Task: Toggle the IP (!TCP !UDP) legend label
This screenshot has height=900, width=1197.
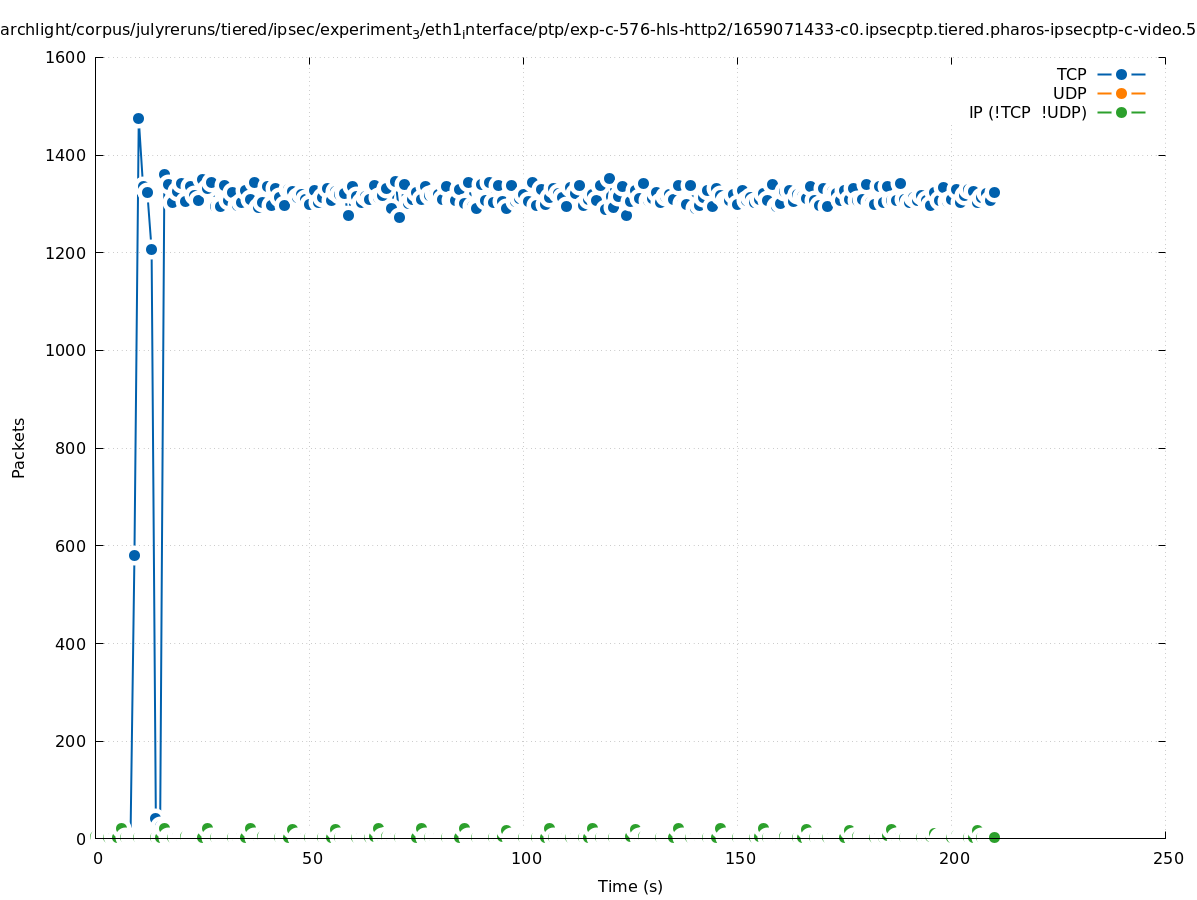Action: 1027,112
